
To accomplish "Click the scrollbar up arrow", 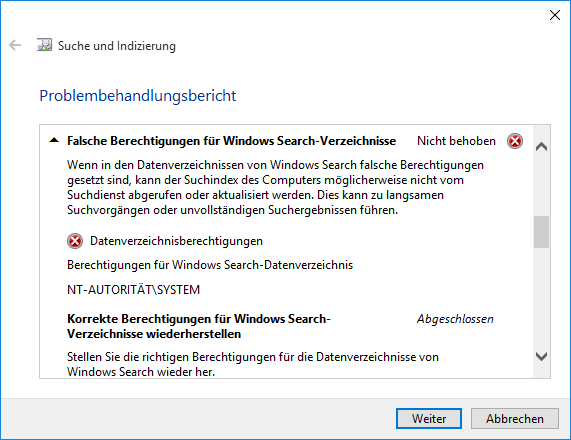I will (542, 147).
